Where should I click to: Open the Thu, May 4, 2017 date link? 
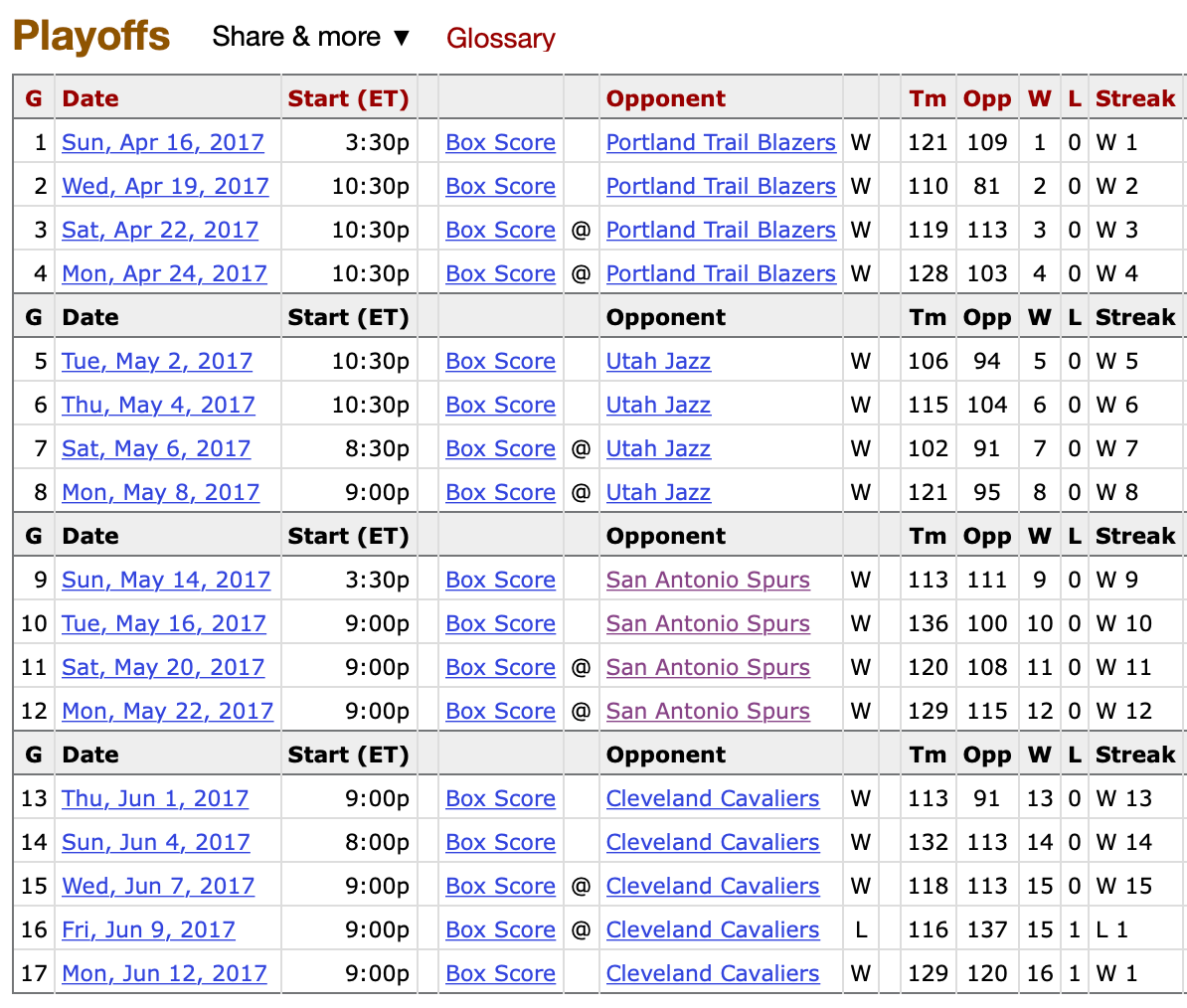pyautogui.click(x=158, y=405)
